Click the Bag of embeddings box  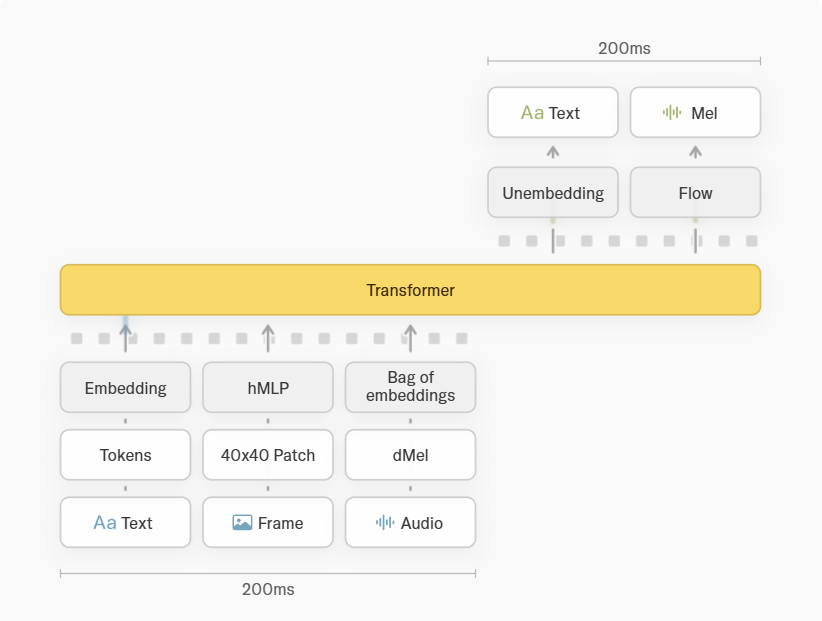point(410,387)
